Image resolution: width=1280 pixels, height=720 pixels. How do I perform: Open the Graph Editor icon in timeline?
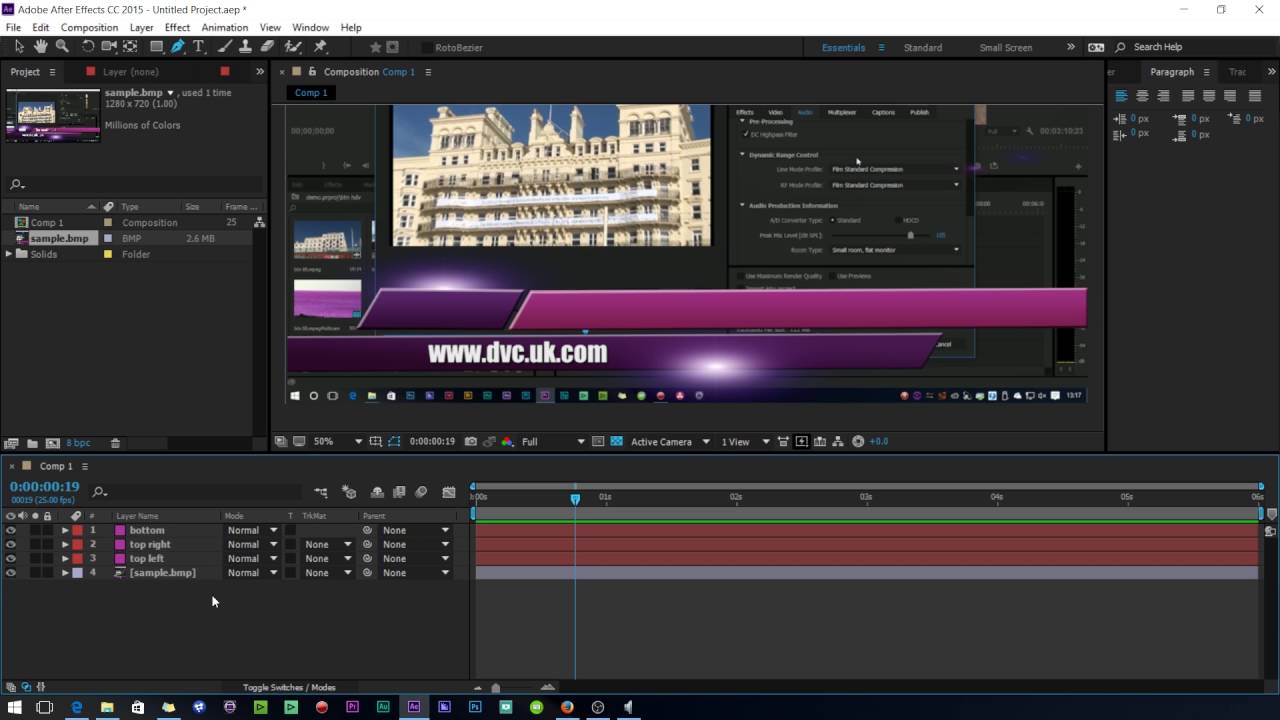click(x=449, y=492)
